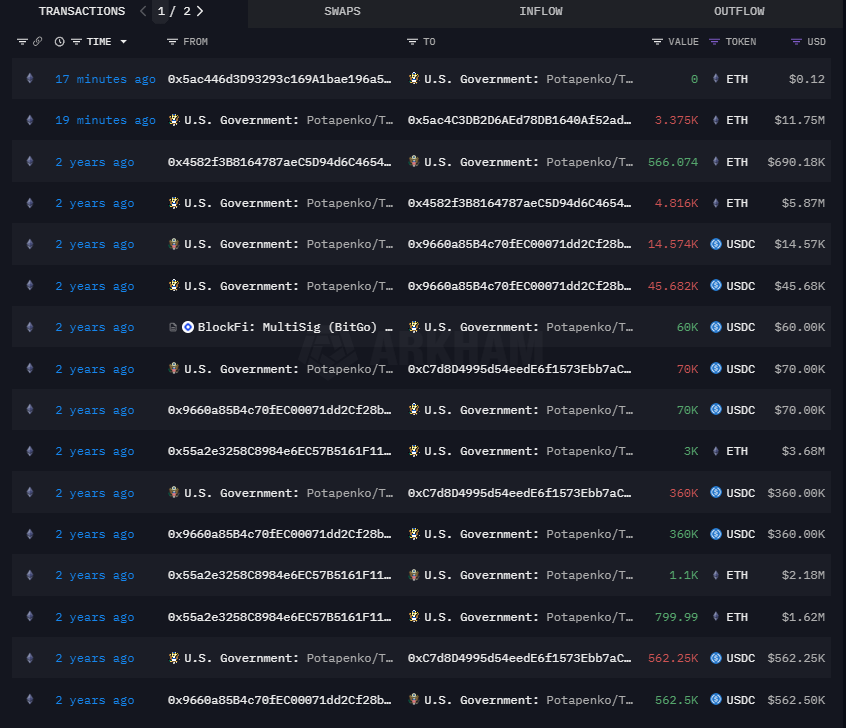Go to previous transactions page arrow
This screenshot has height=728, width=846.
[142, 12]
